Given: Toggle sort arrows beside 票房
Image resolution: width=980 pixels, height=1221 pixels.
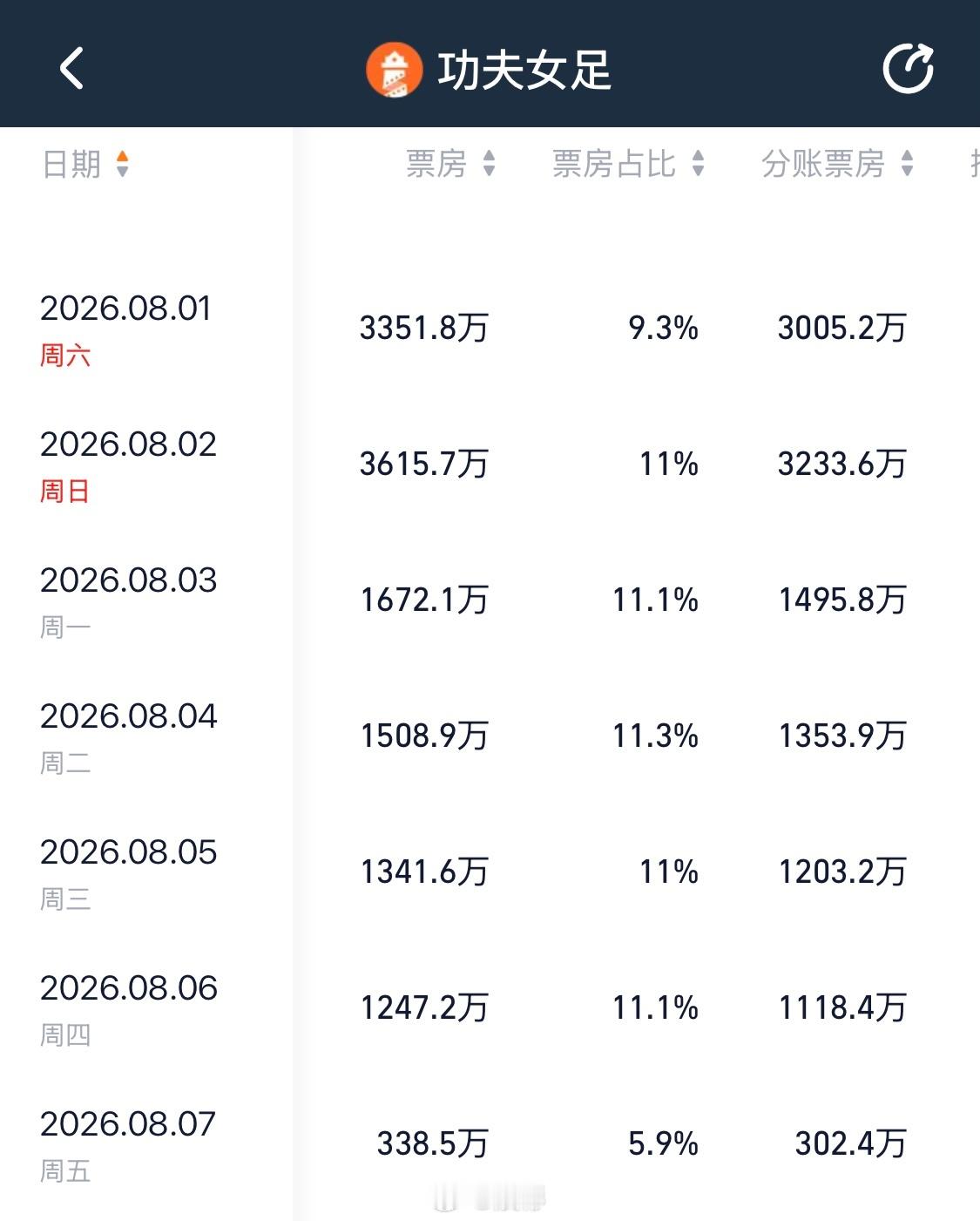Looking at the screenshot, I should 489,164.
